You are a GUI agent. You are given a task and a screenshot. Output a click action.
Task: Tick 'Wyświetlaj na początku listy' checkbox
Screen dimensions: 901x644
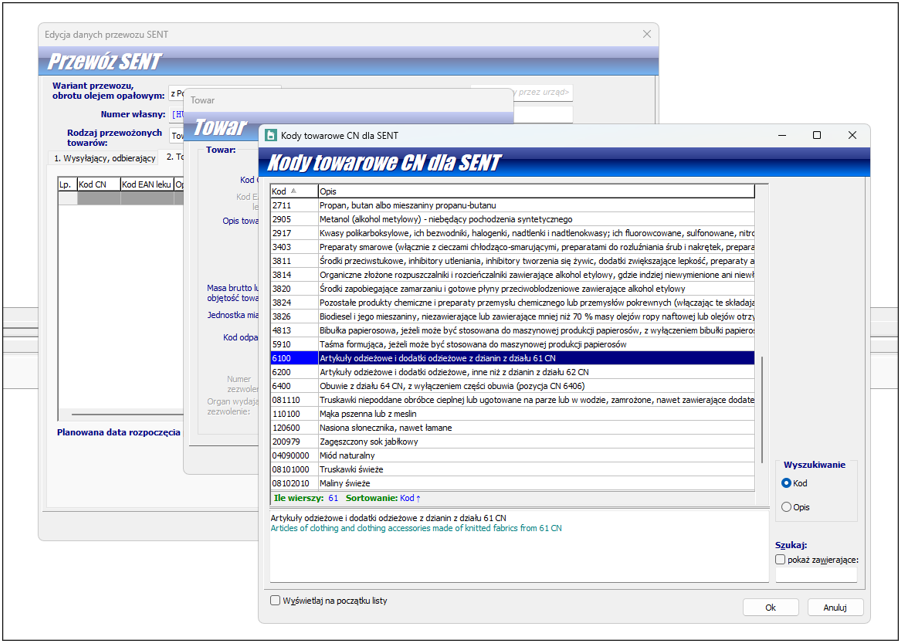tap(276, 601)
